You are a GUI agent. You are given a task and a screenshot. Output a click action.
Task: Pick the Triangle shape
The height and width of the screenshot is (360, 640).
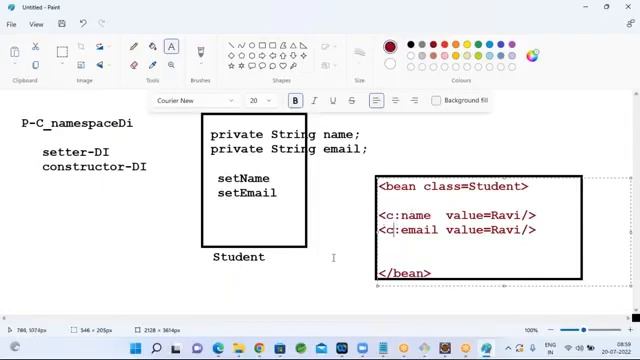[293, 45]
